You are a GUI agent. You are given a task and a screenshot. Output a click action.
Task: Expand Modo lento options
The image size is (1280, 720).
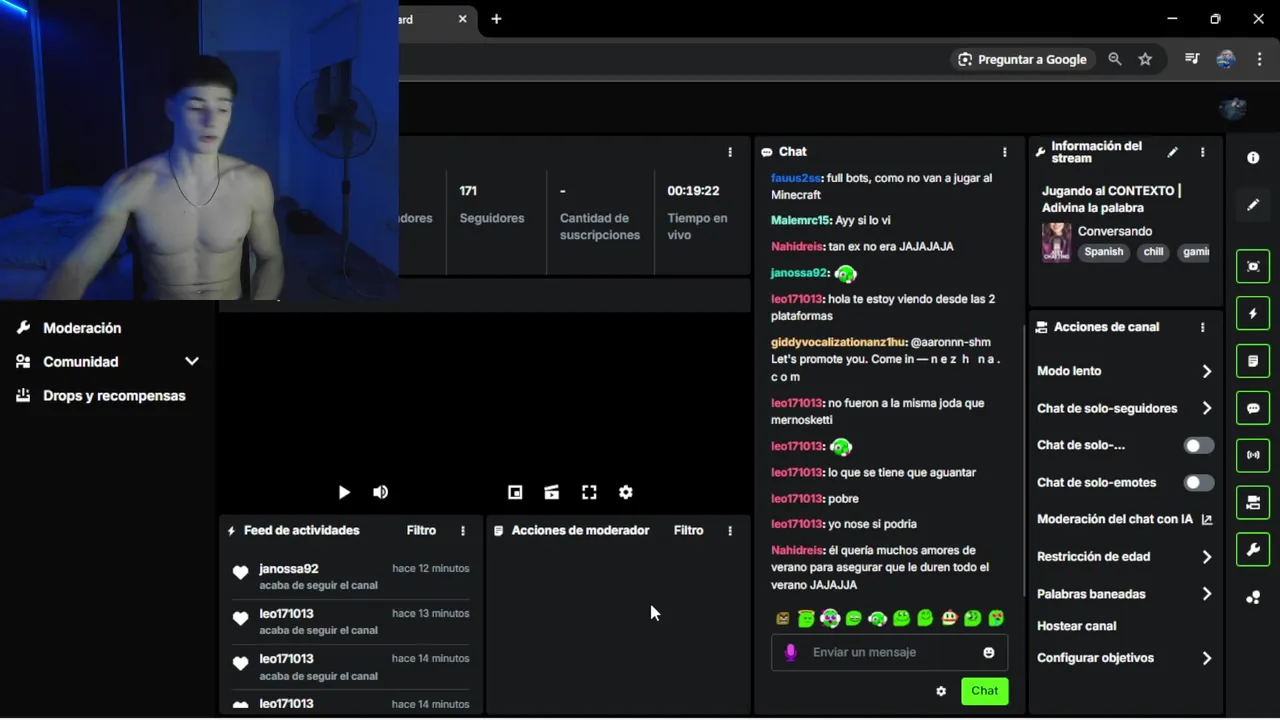pos(1207,371)
